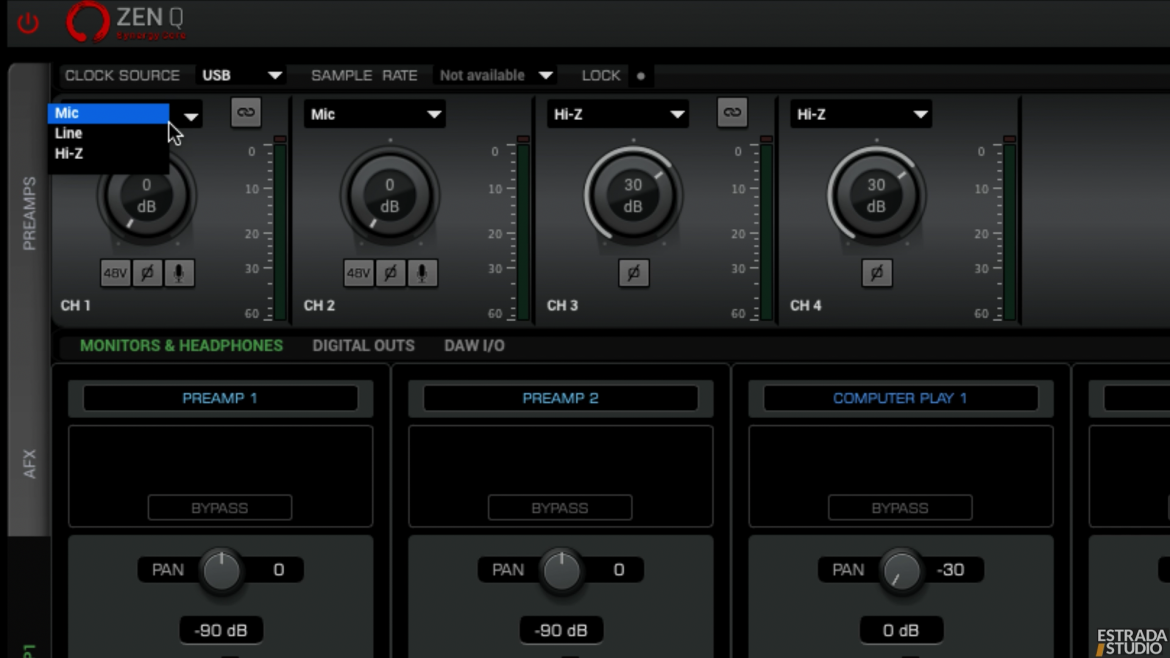Click the red power icon
The width and height of the screenshot is (1170, 658).
tap(28, 23)
